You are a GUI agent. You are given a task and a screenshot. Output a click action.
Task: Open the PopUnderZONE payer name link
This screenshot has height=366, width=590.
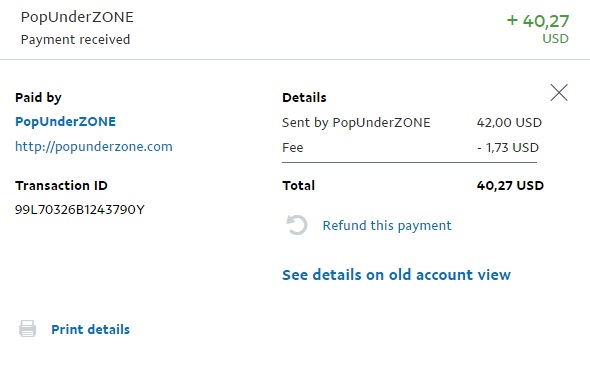(x=65, y=121)
